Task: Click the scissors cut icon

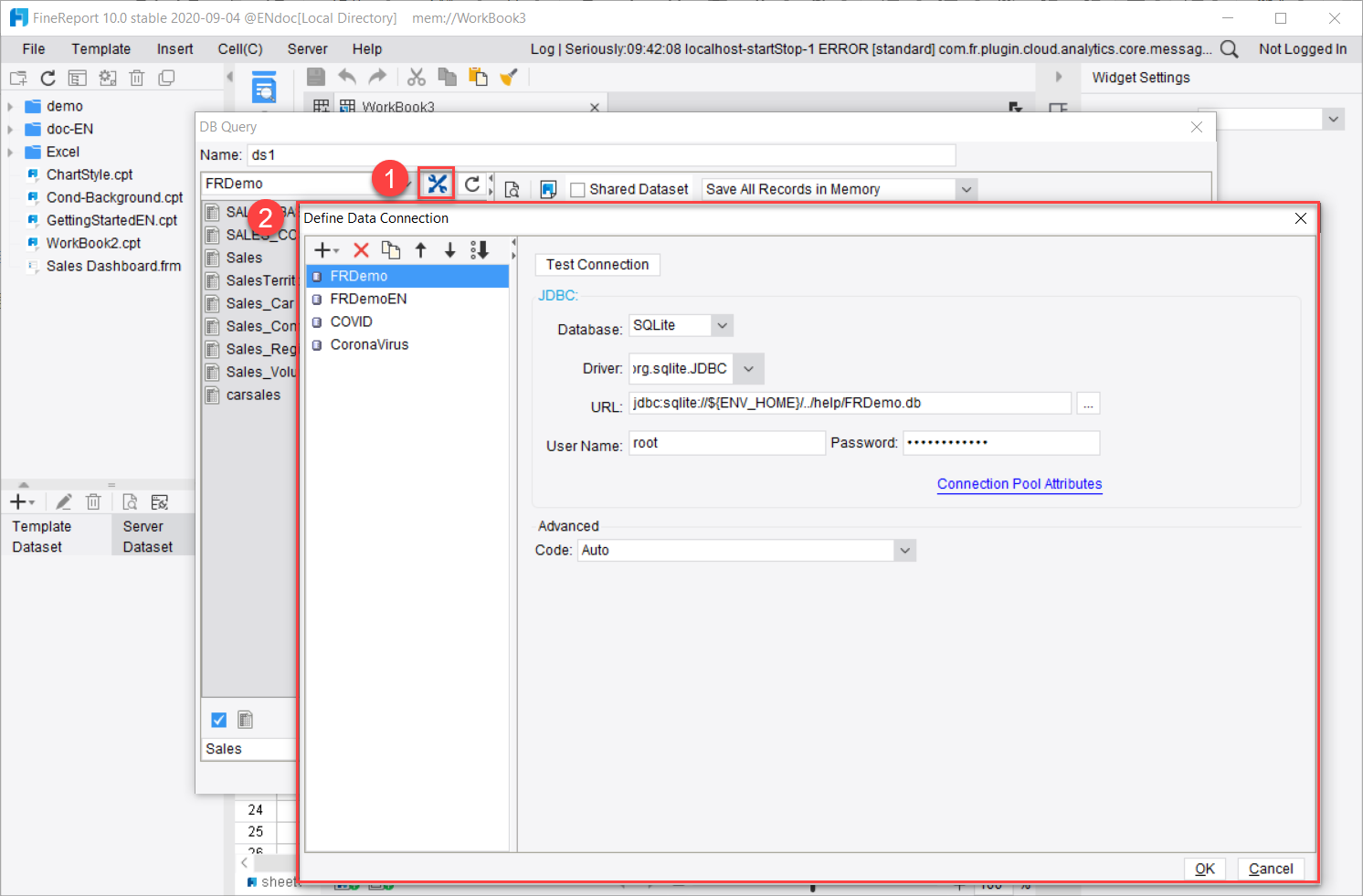Action: coord(417,78)
